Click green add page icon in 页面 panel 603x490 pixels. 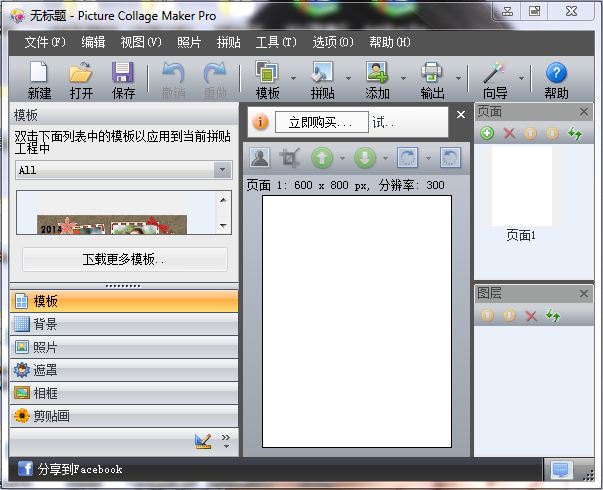coord(487,133)
